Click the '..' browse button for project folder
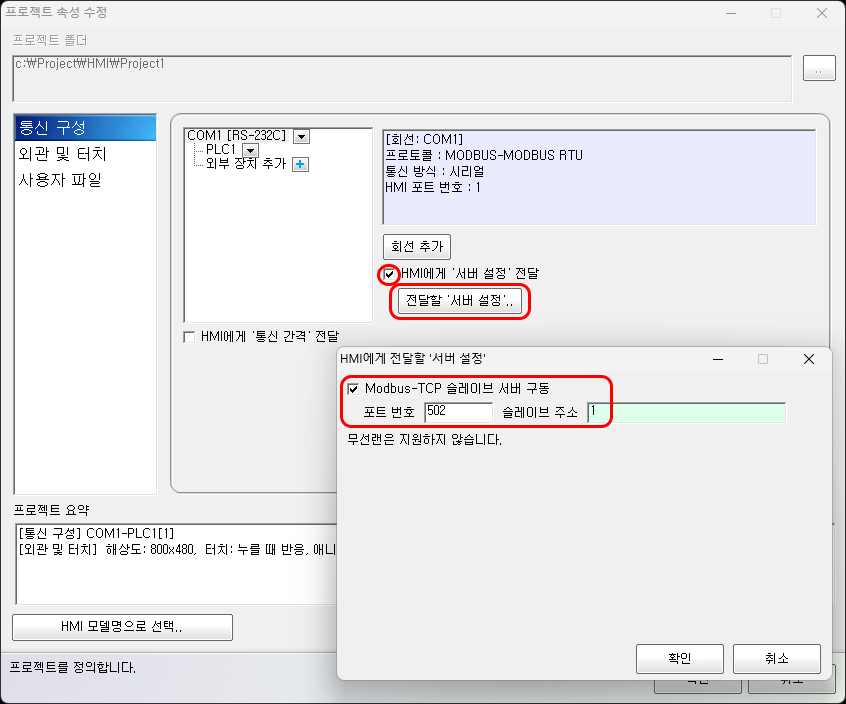The width and height of the screenshot is (846, 704). click(x=818, y=69)
